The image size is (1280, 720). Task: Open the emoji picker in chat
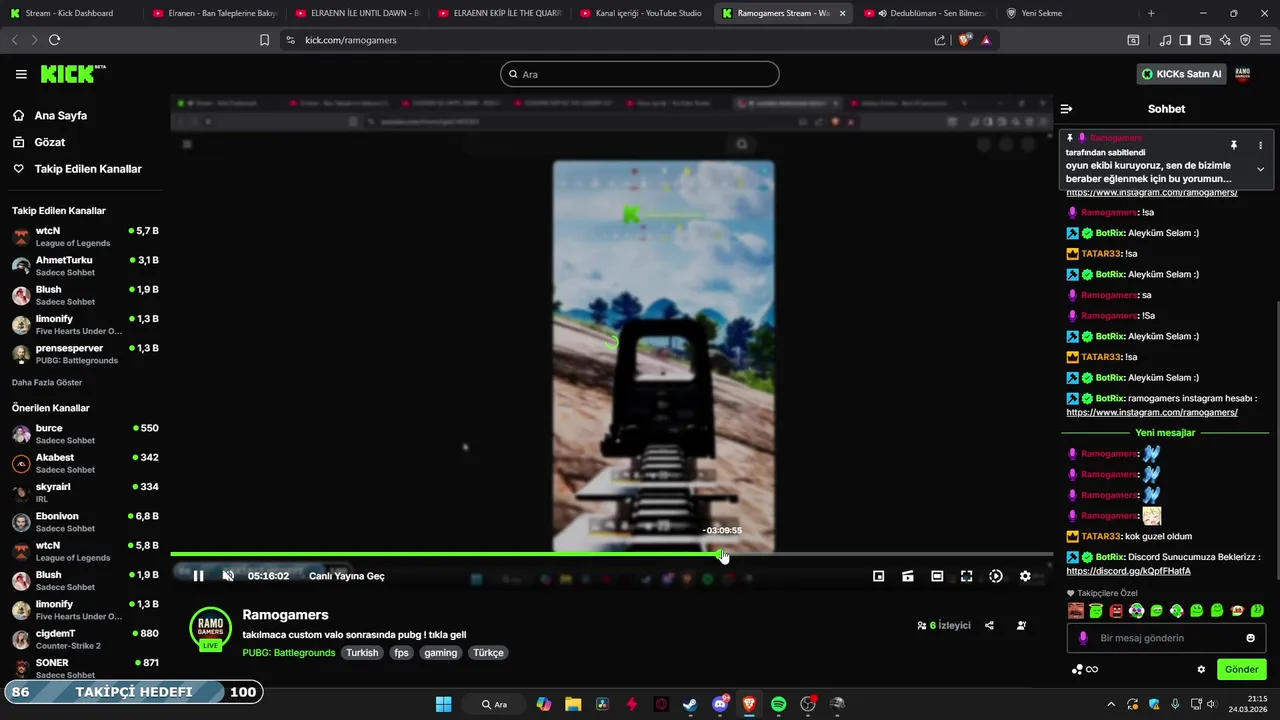[x=1250, y=638]
